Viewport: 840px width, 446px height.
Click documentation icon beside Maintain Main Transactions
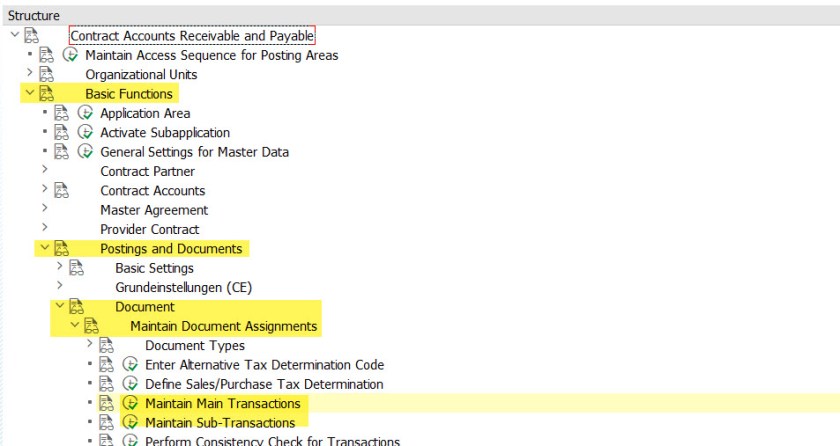pyautogui.click(x=107, y=403)
